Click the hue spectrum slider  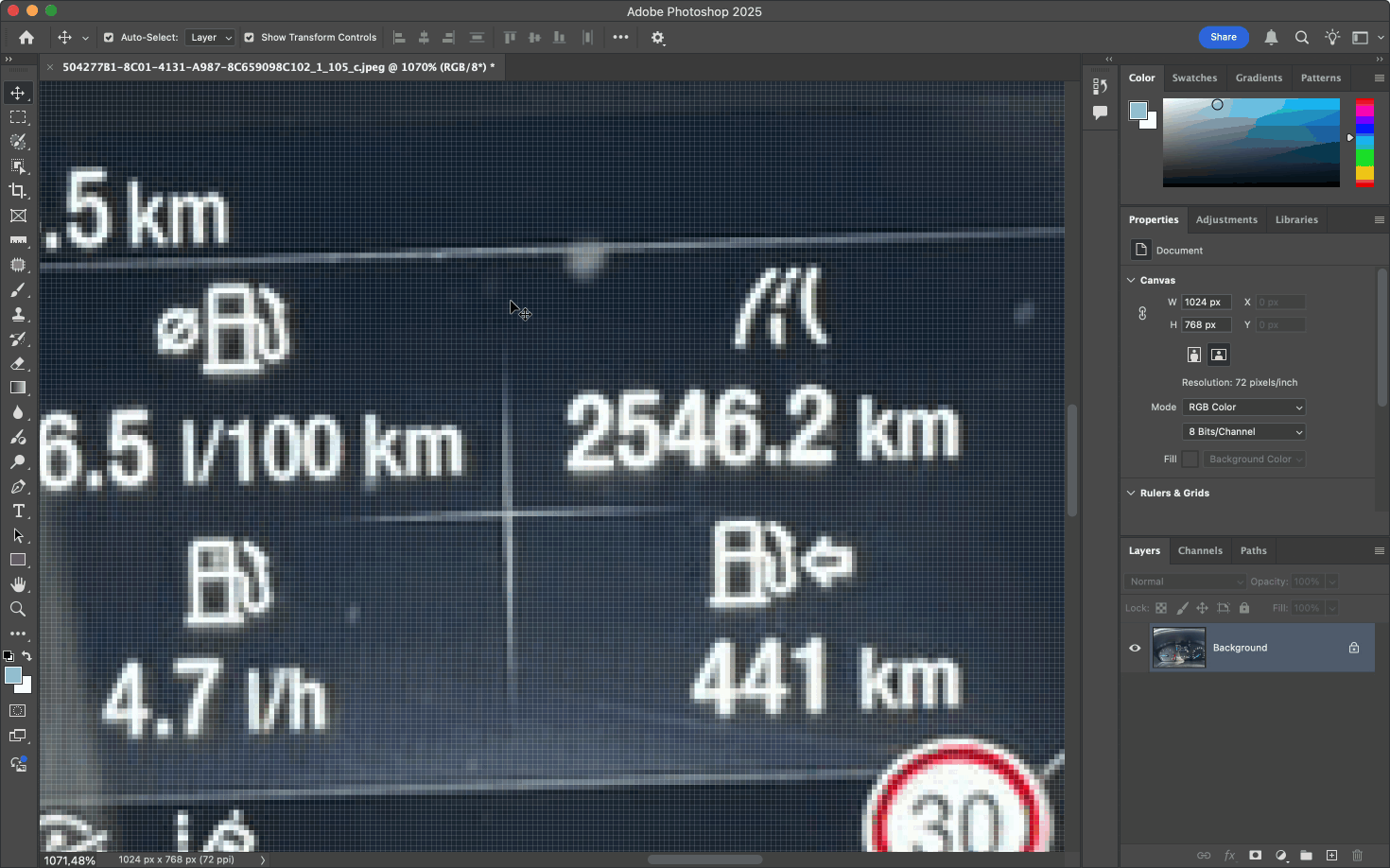[1364, 142]
